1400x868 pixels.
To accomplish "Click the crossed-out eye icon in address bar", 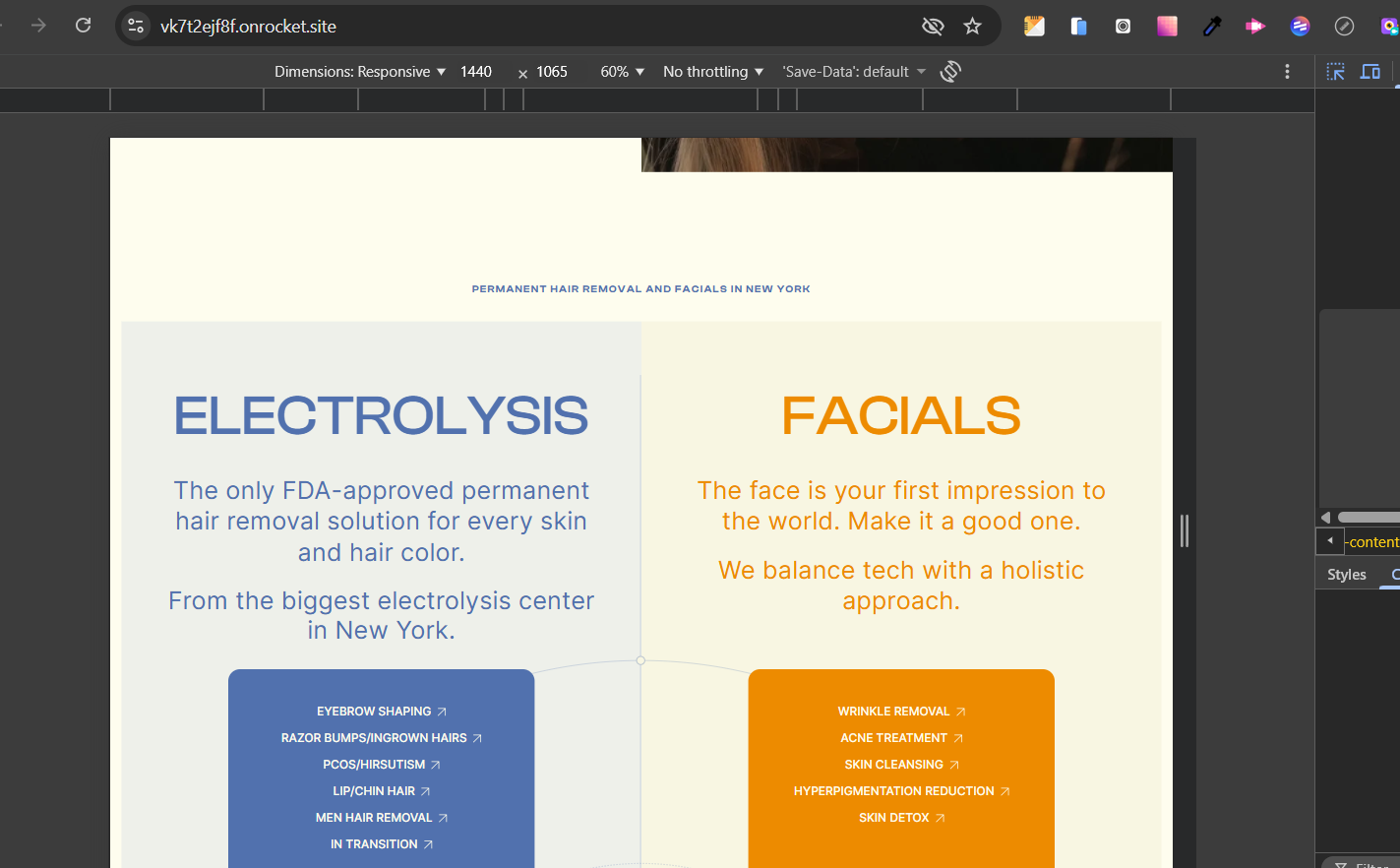I will (933, 27).
